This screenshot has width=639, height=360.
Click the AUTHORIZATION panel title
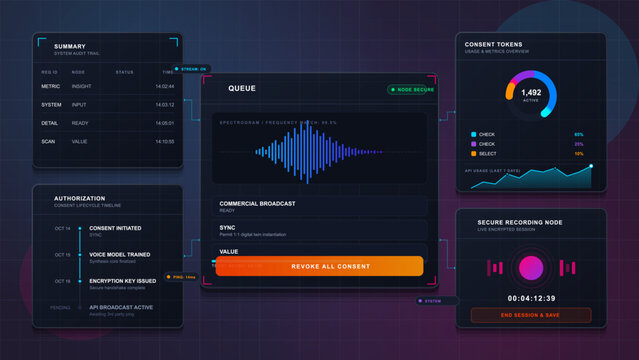(x=79, y=198)
